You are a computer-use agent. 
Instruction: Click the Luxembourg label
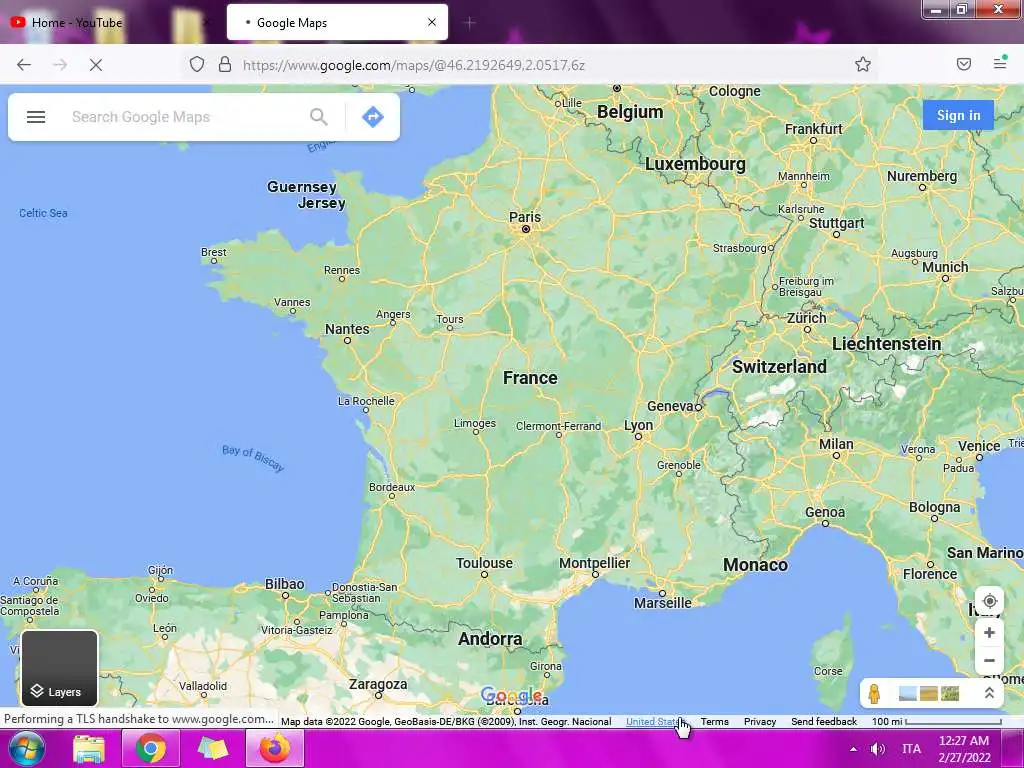click(696, 164)
